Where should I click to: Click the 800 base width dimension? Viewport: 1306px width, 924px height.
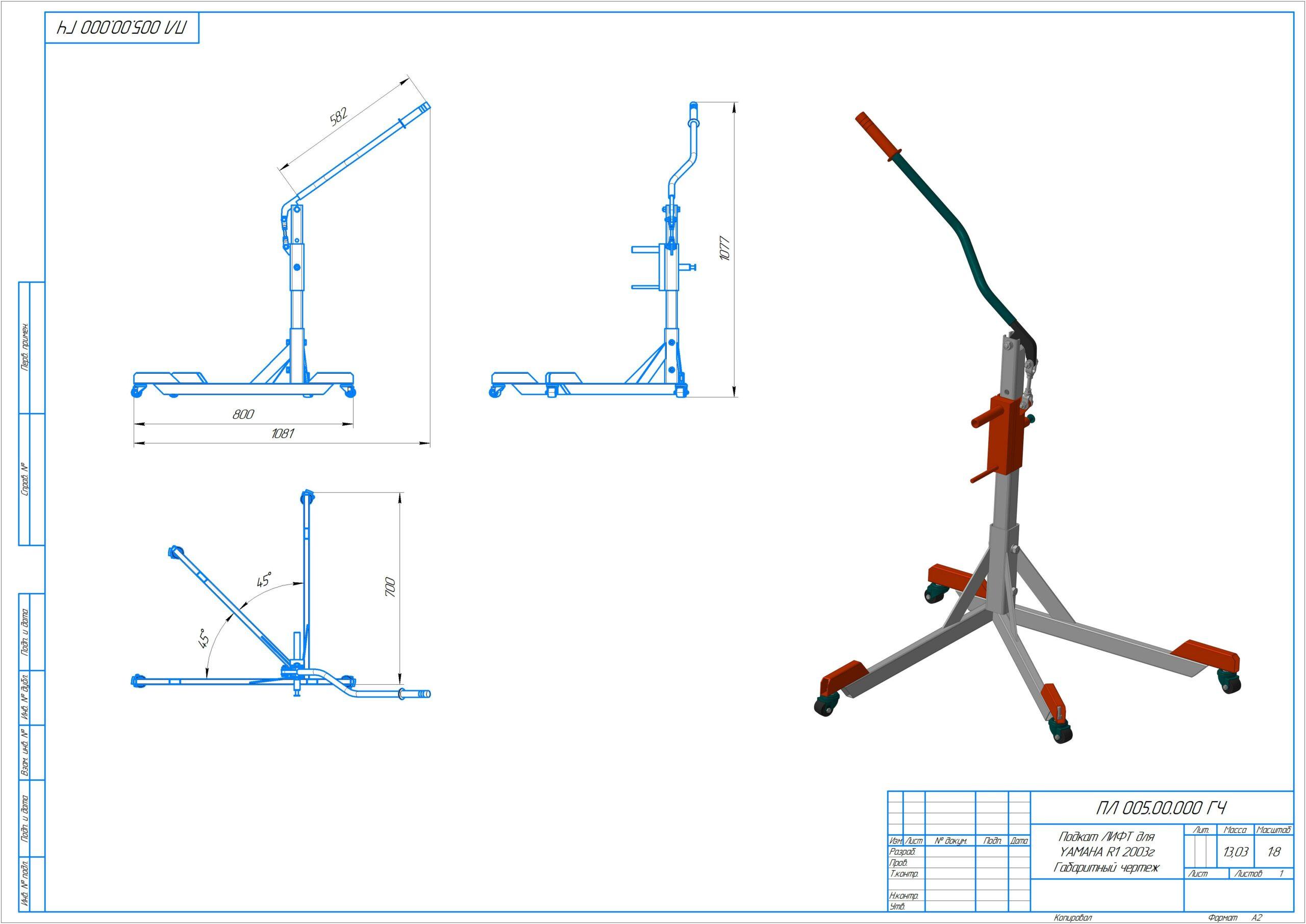click(243, 414)
